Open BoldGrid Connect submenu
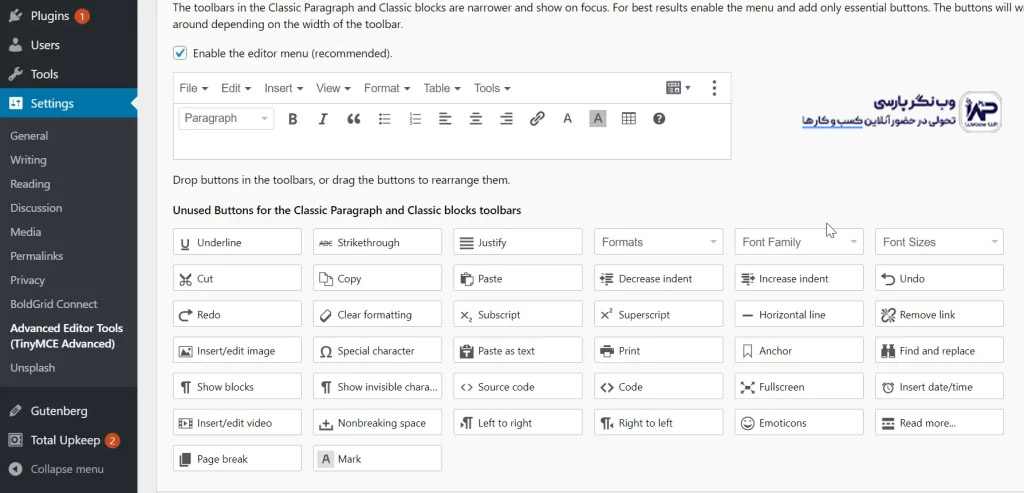The height and width of the screenshot is (493, 1024). 54,304
